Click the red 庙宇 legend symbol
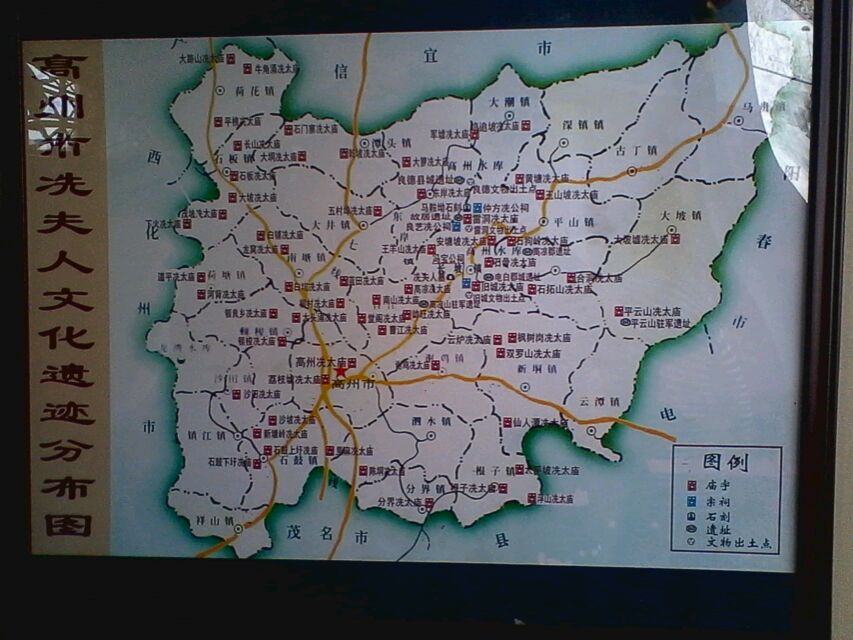853x640 pixels. click(689, 484)
